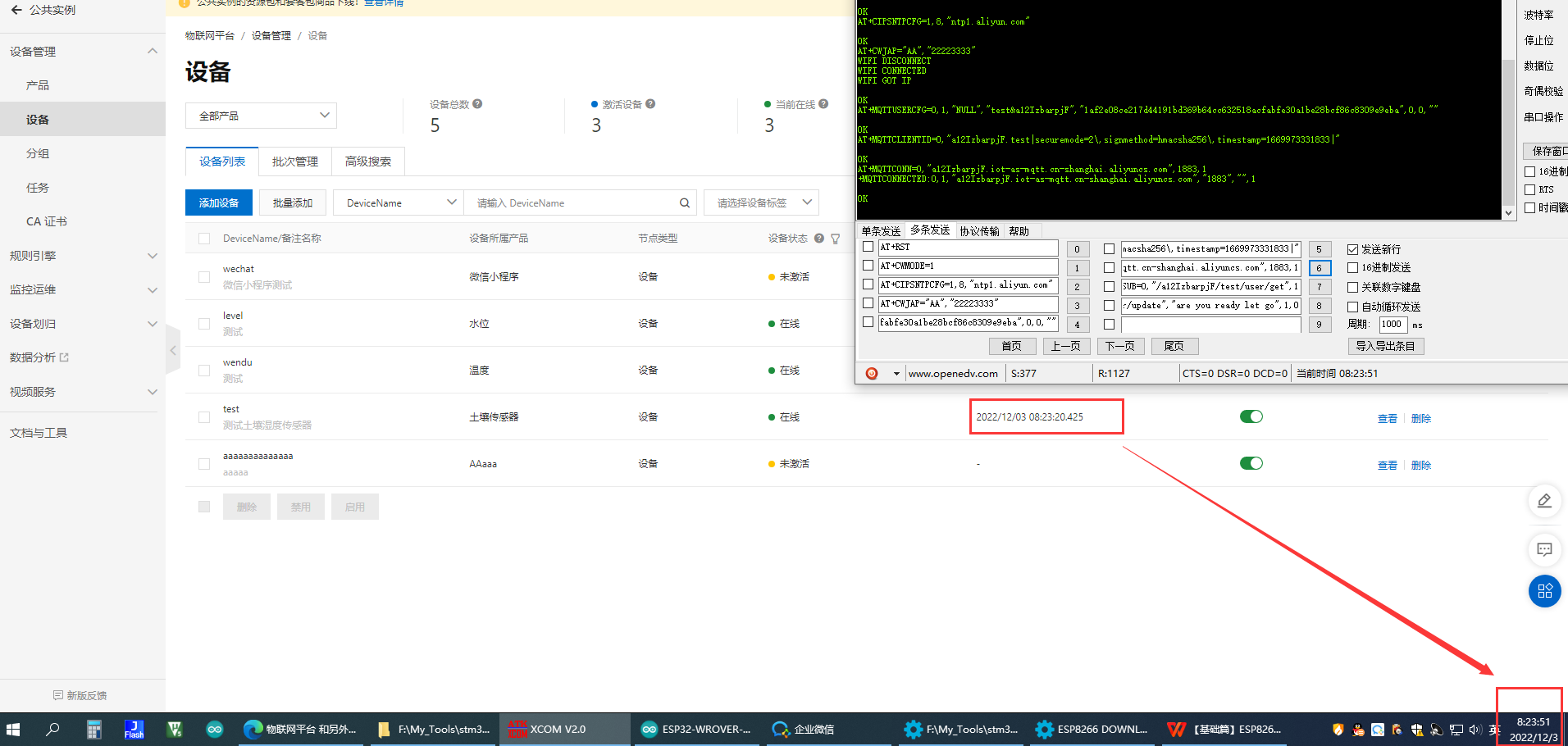Go to 产品 in the sidebar
The height and width of the screenshot is (746, 1568).
38,85
